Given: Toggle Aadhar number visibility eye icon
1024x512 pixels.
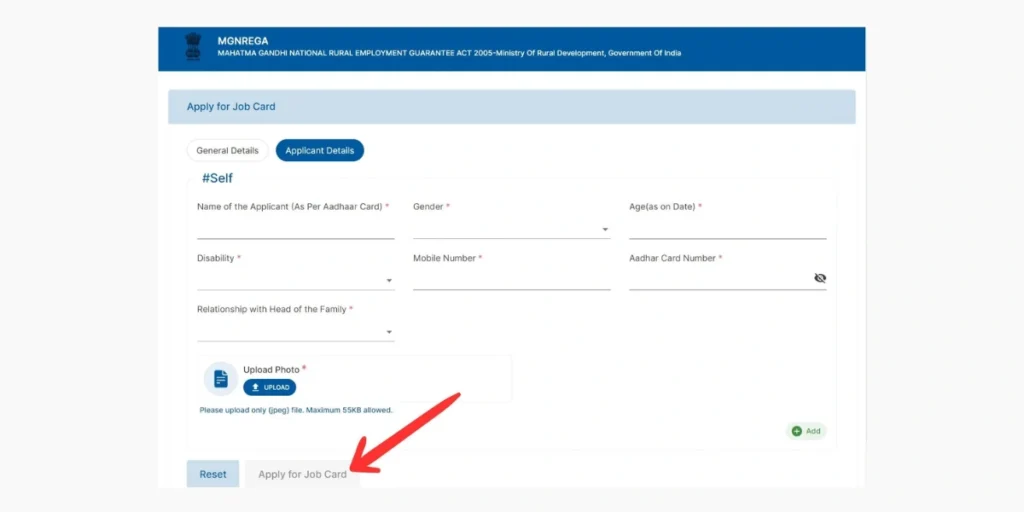Looking at the screenshot, I should [x=820, y=278].
